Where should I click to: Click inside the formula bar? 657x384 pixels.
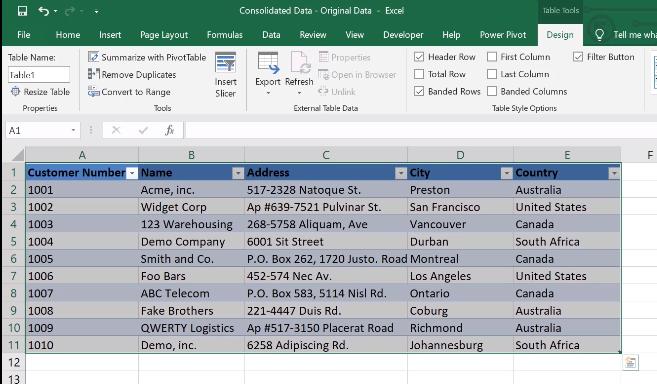(x=420, y=130)
